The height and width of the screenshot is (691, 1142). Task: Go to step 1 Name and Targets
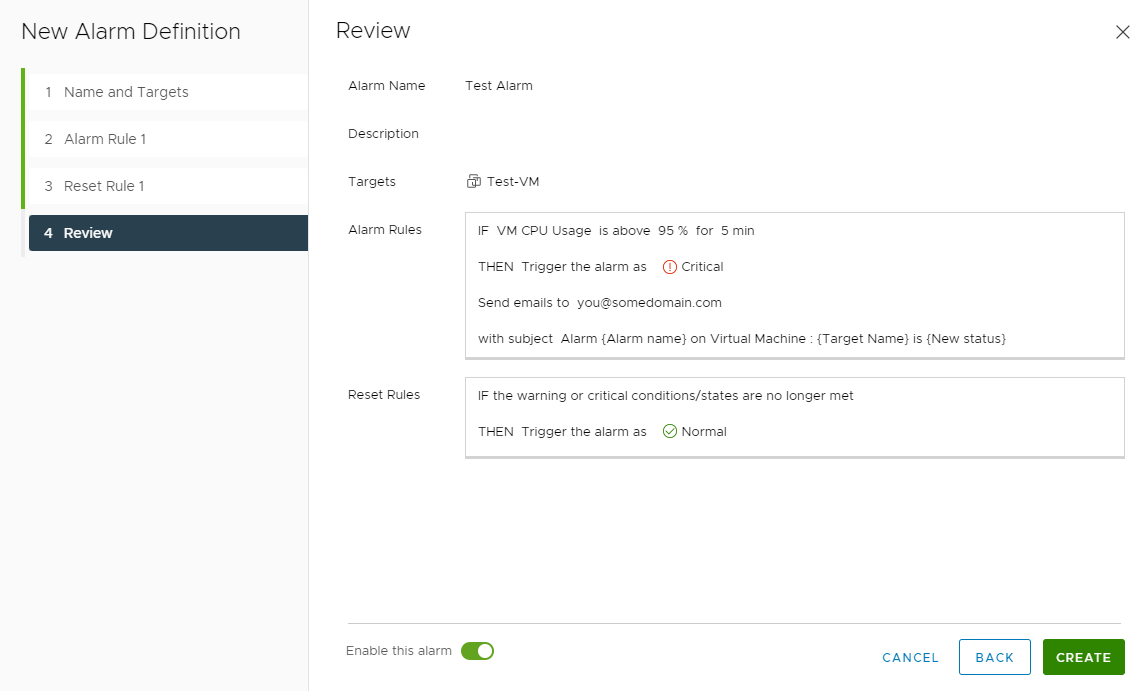167,92
